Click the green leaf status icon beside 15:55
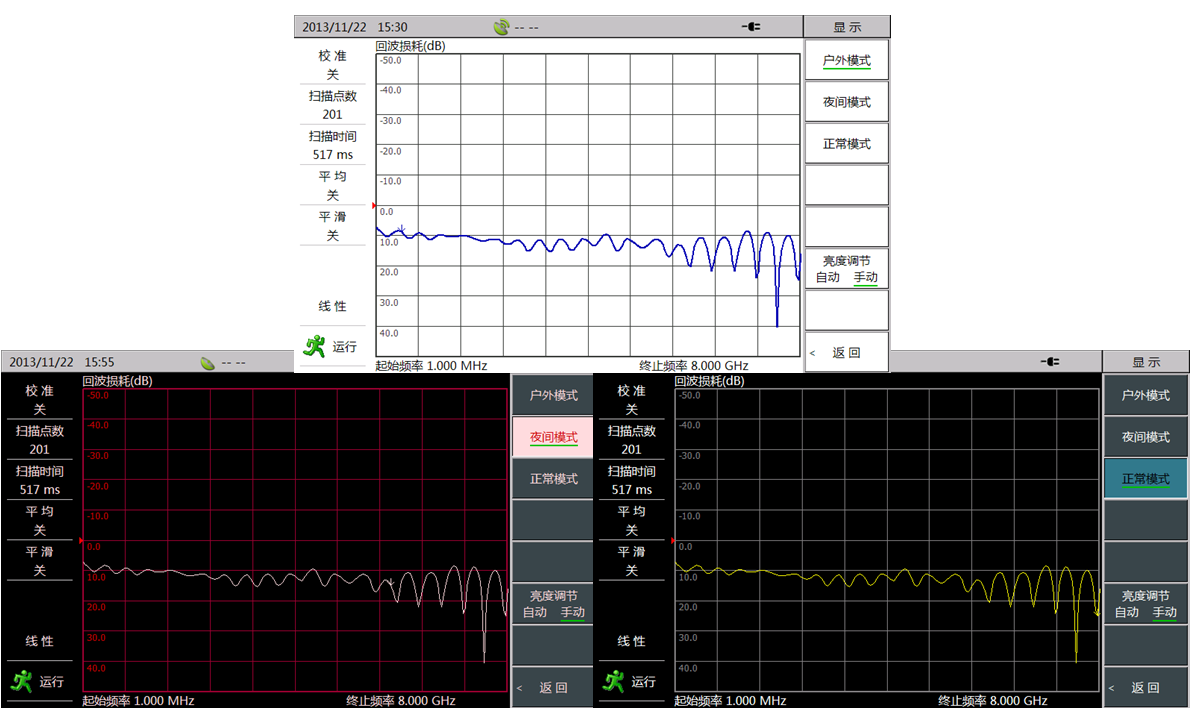The image size is (1191, 710). pyautogui.click(x=208, y=362)
